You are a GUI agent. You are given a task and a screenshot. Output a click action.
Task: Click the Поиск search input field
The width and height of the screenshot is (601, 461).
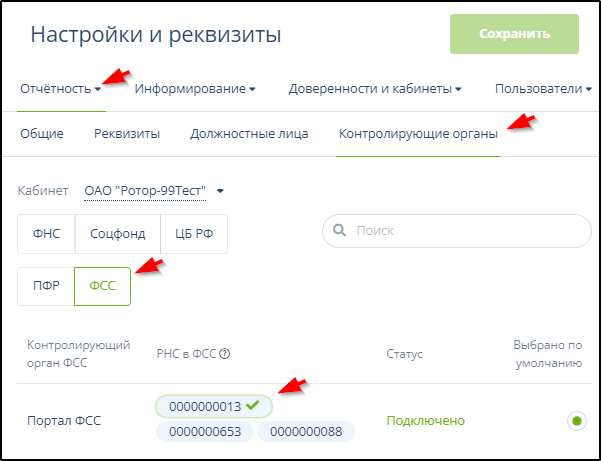(465, 231)
